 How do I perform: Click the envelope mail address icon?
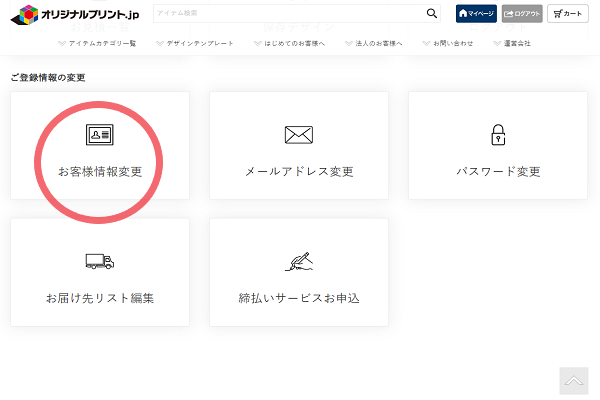coord(299,135)
